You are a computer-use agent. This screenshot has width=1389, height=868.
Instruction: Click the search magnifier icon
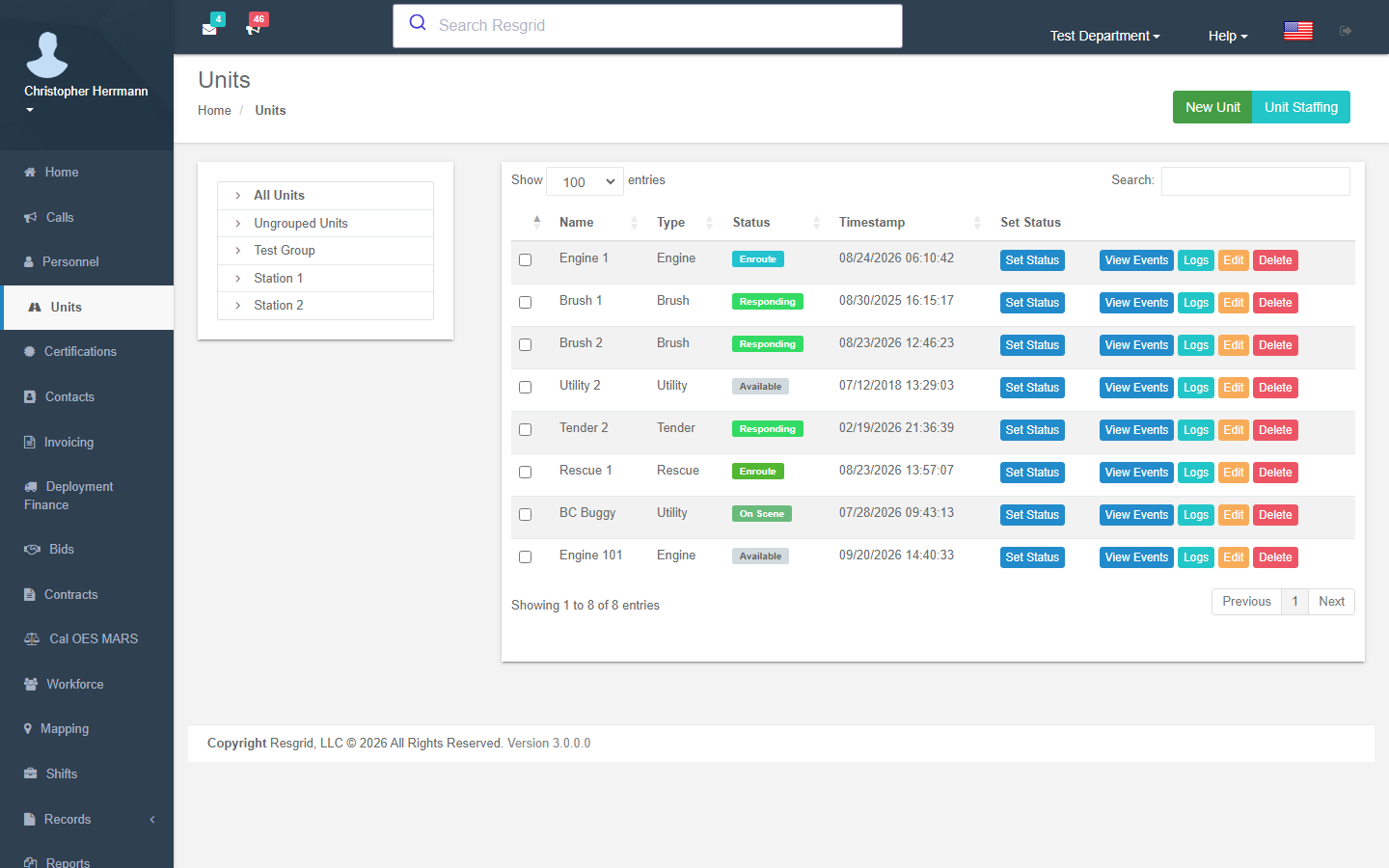coord(418,22)
